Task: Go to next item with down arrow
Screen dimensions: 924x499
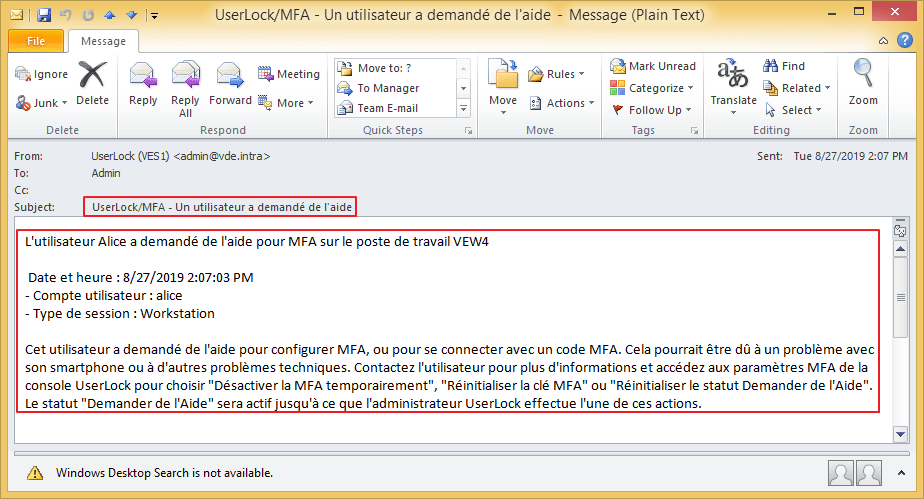Action: pos(131,15)
